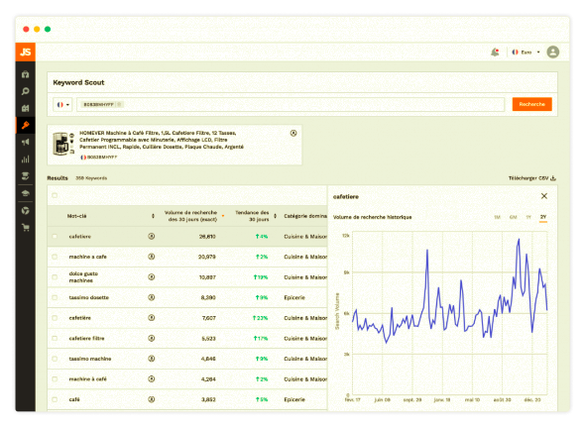This screenshot has height=427, width=585.
Task: Tick the checkbox for machine a cafe
Action: click(55, 257)
